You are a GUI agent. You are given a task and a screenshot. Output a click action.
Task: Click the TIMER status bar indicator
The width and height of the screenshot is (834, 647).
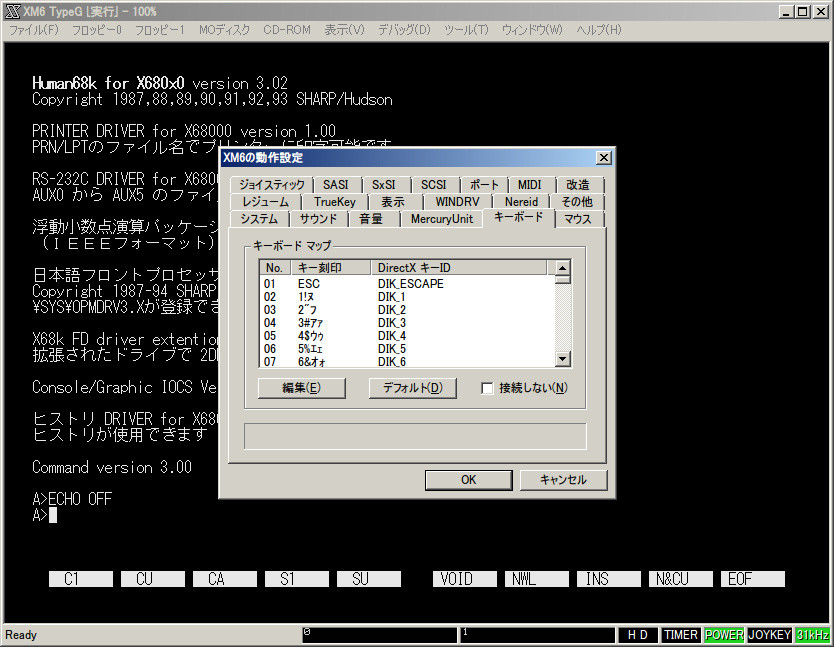pos(681,635)
